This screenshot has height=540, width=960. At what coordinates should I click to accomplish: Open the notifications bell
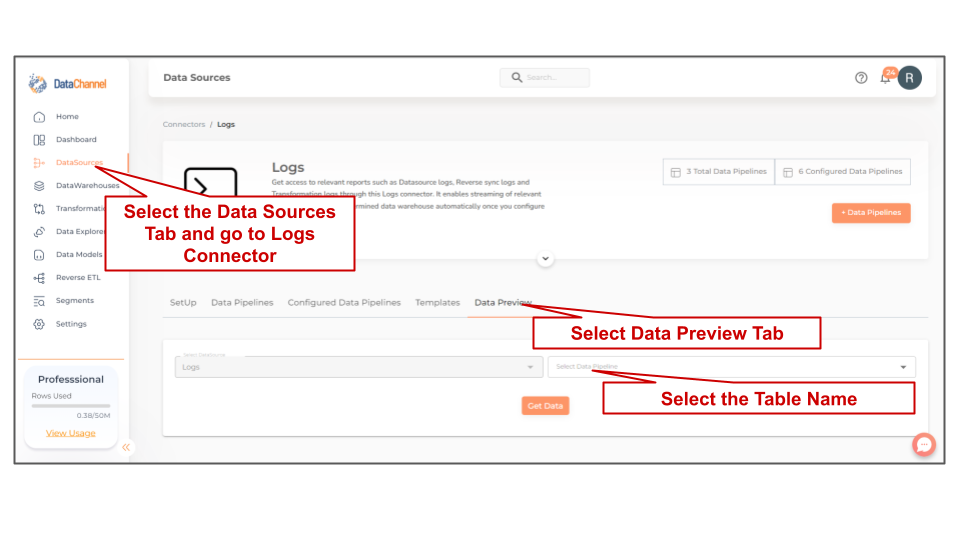(x=886, y=77)
